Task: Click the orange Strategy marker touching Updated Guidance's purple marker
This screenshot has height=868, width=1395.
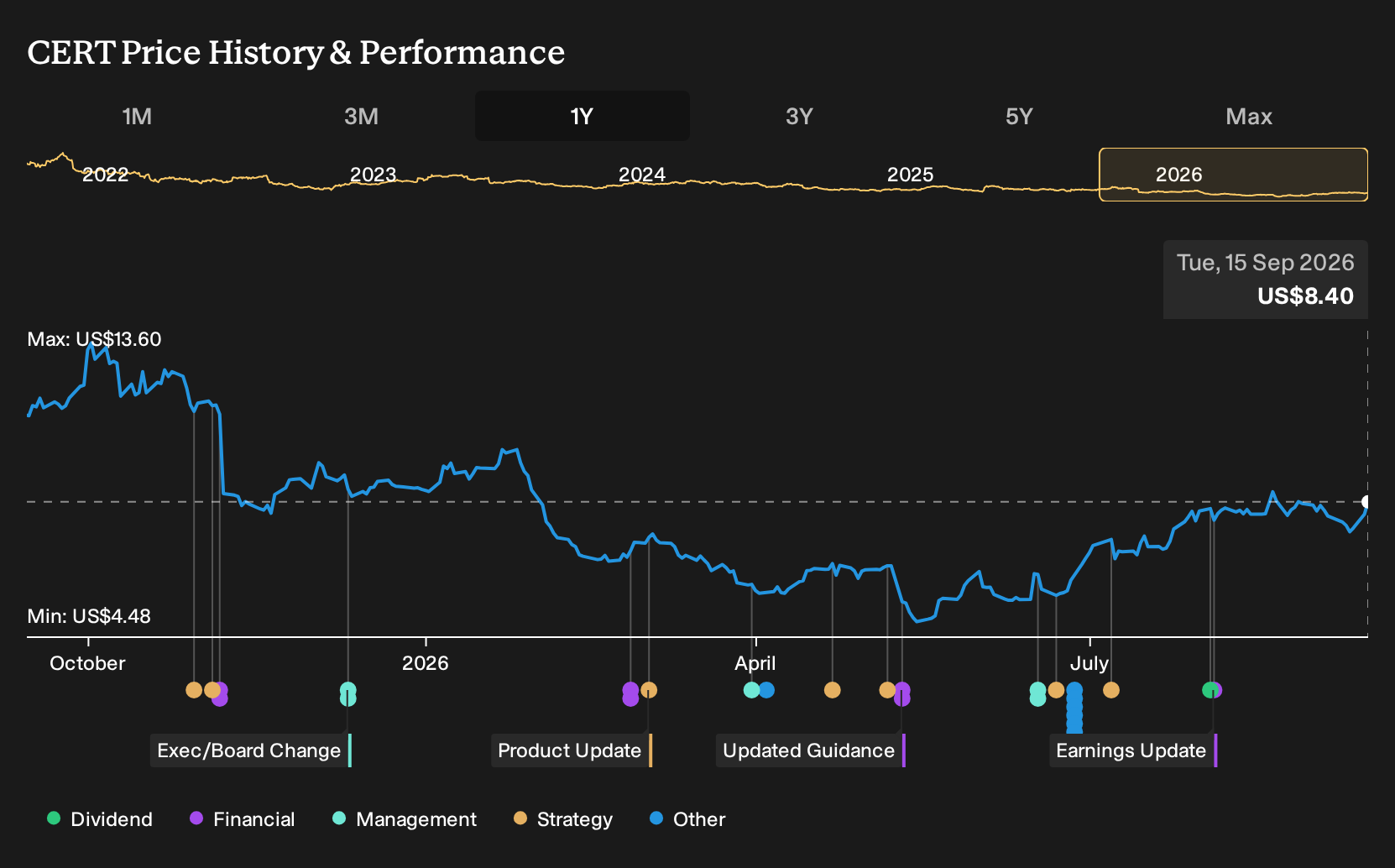Action: pyautogui.click(x=887, y=690)
